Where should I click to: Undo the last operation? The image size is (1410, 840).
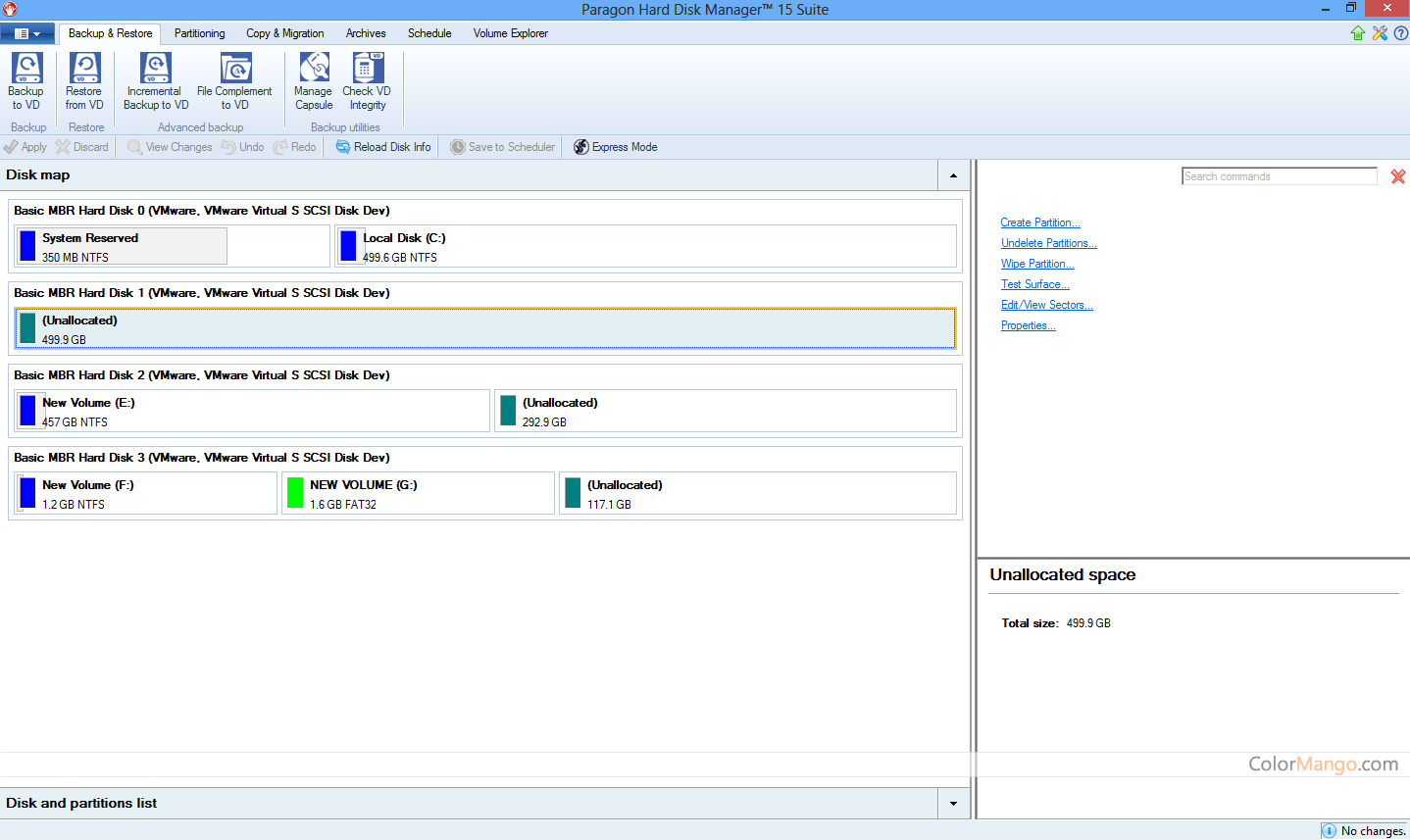pyautogui.click(x=243, y=147)
